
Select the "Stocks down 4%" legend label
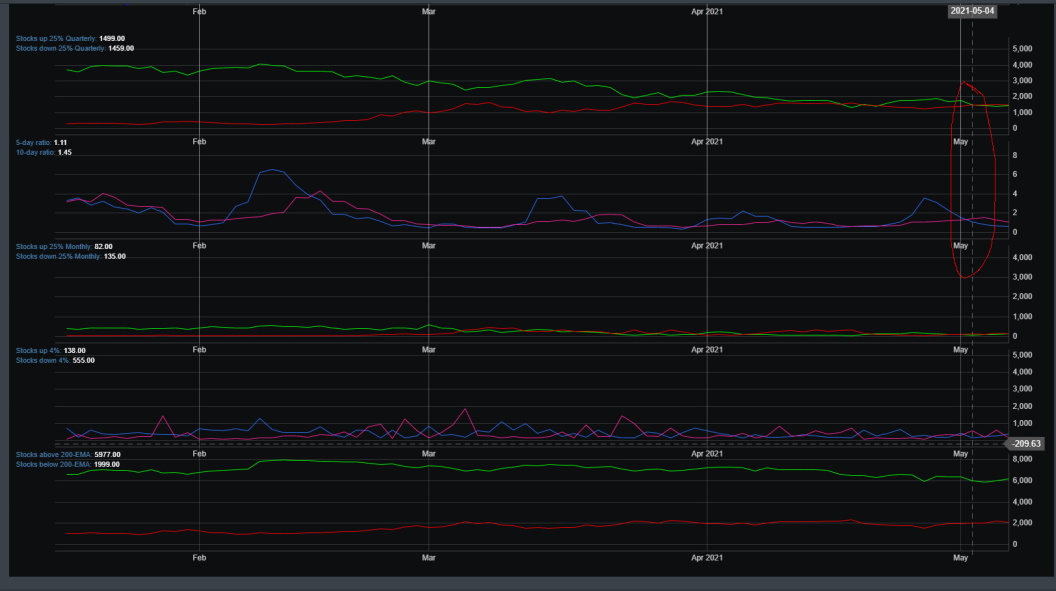43,361
